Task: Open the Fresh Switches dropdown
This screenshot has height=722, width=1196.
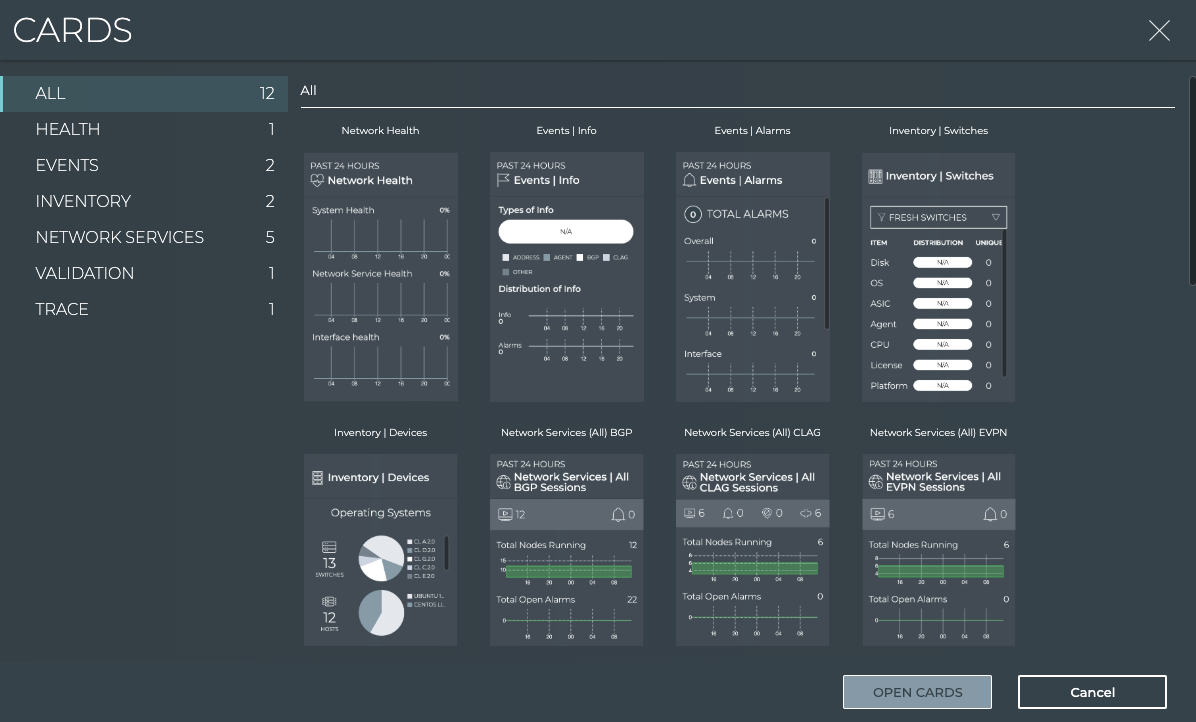Action: [937, 217]
